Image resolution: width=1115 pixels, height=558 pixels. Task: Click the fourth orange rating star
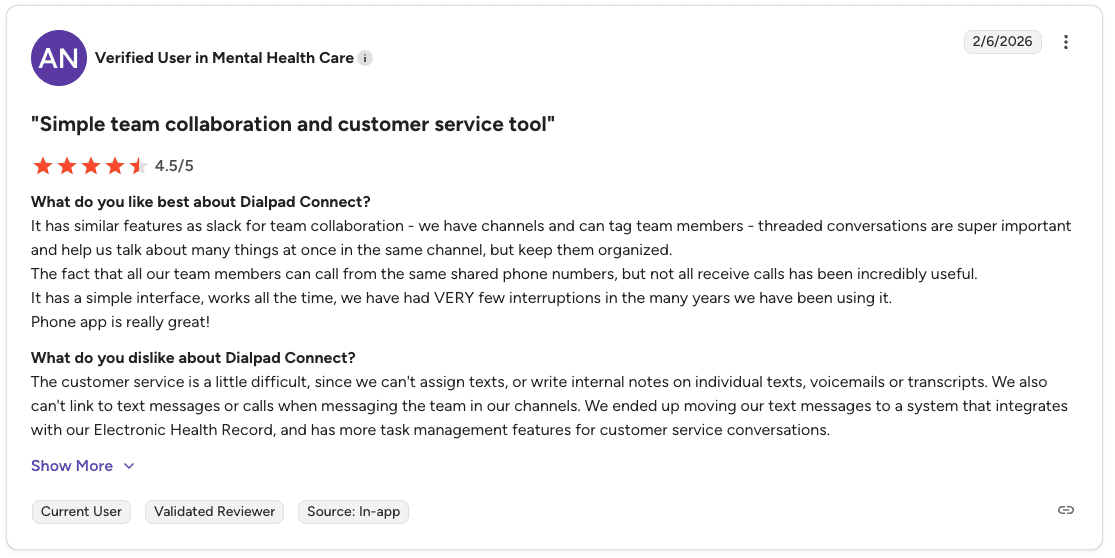click(x=114, y=166)
